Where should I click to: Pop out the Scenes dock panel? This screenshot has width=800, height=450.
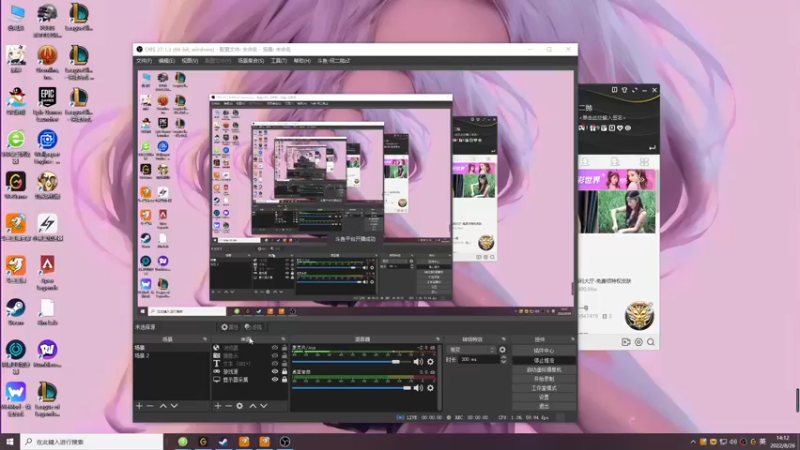click(205, 339)
